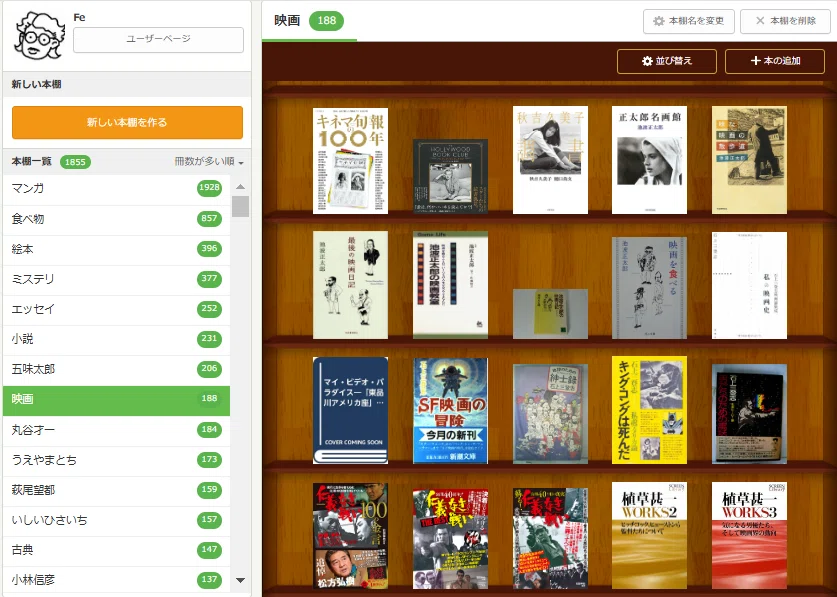Open the small yellow book photo cover
This screenshot has width=837, height=597.
(x=550, y=314)
